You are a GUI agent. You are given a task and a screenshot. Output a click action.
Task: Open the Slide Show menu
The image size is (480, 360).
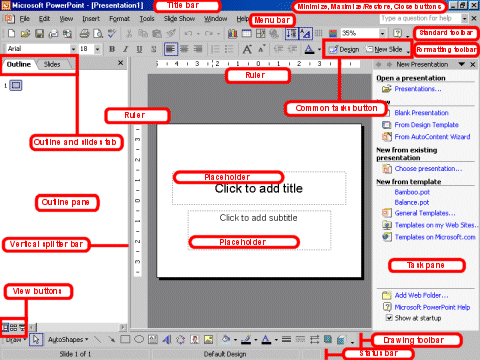click(179, 18)
